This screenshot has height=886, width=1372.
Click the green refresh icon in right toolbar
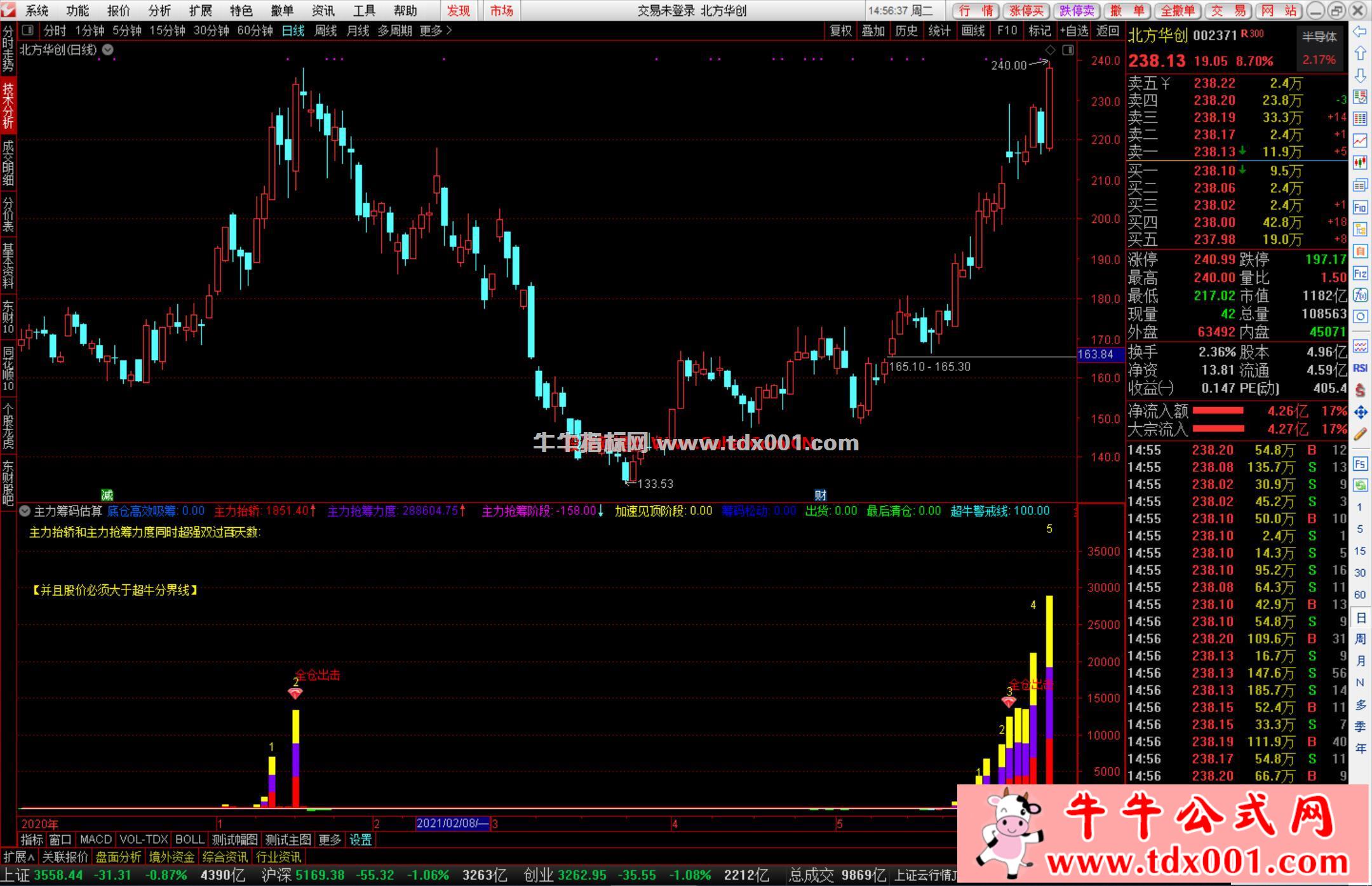tap(1360, 486)
